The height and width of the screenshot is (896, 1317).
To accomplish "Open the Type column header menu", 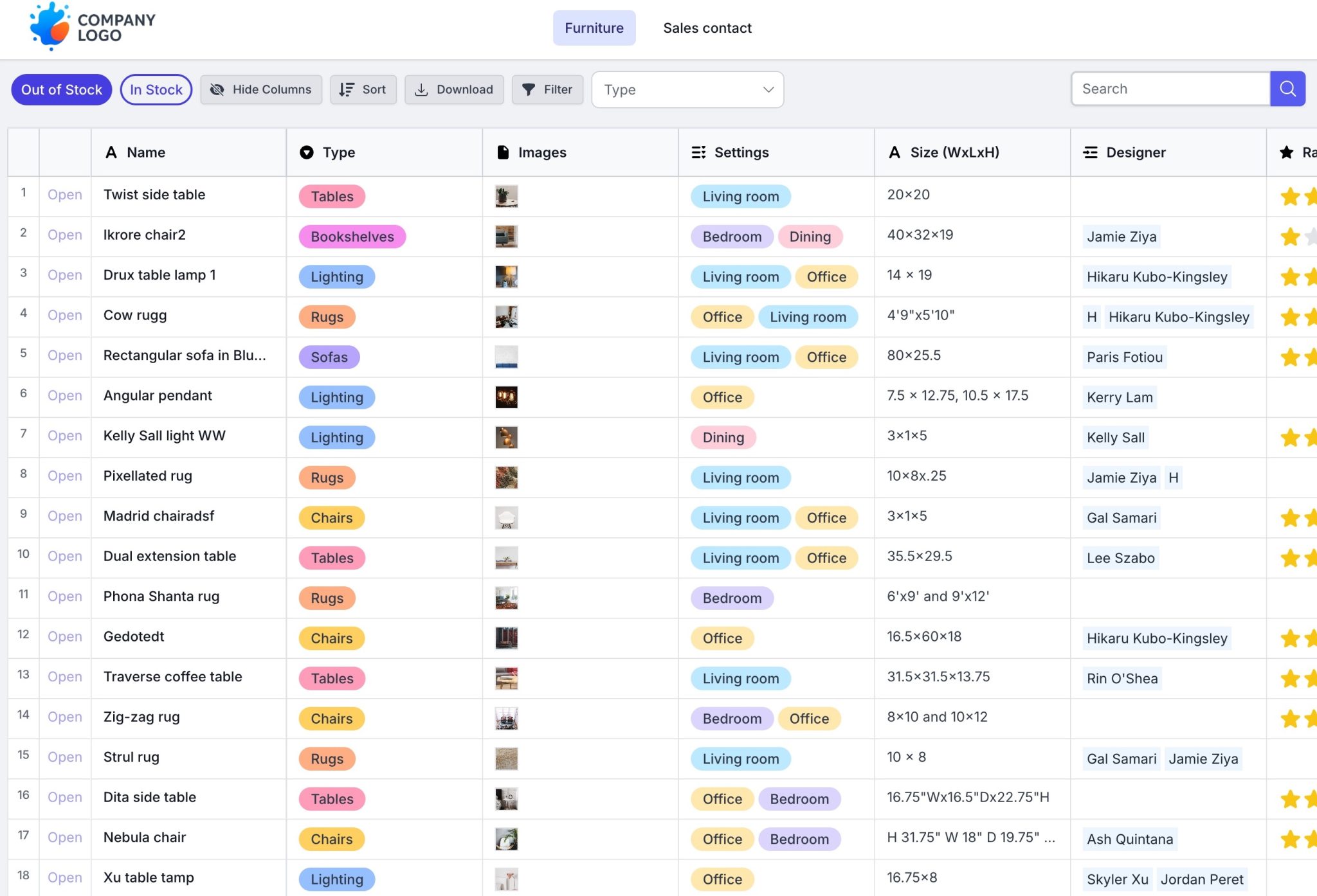I will tap(307, 152).
